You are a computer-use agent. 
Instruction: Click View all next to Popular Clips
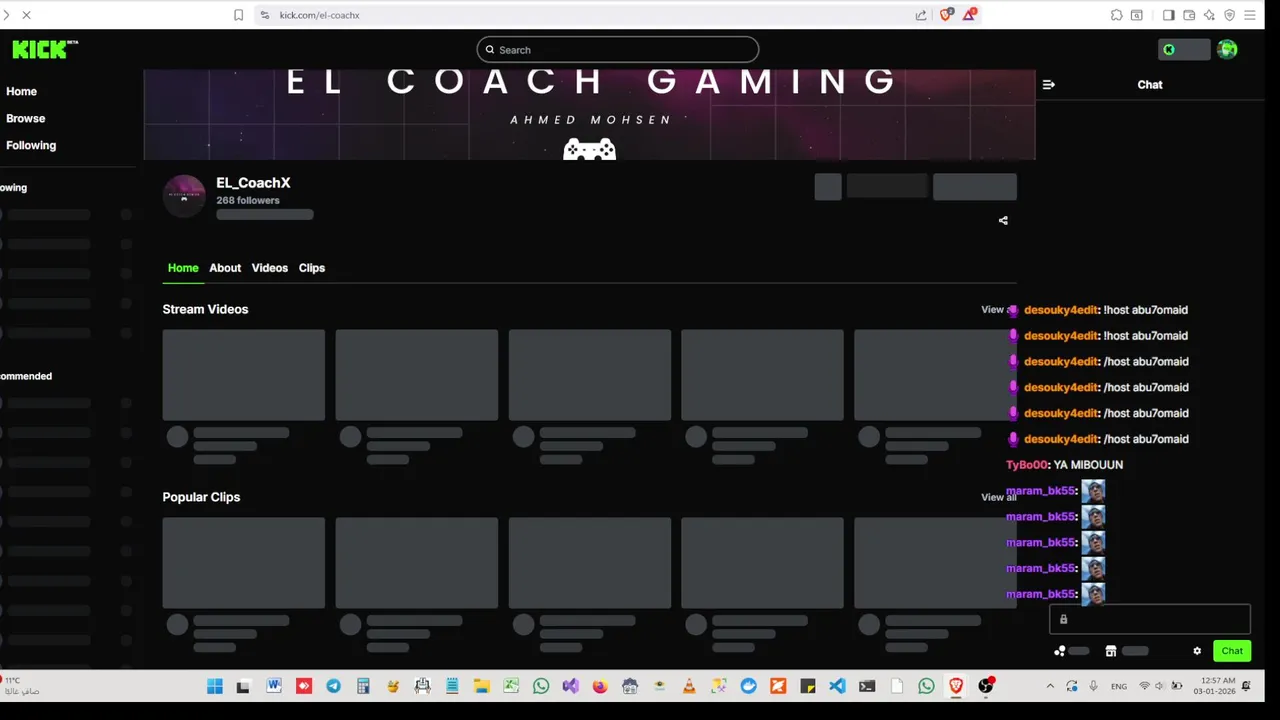pyautogui.click(x=998, y=497)
